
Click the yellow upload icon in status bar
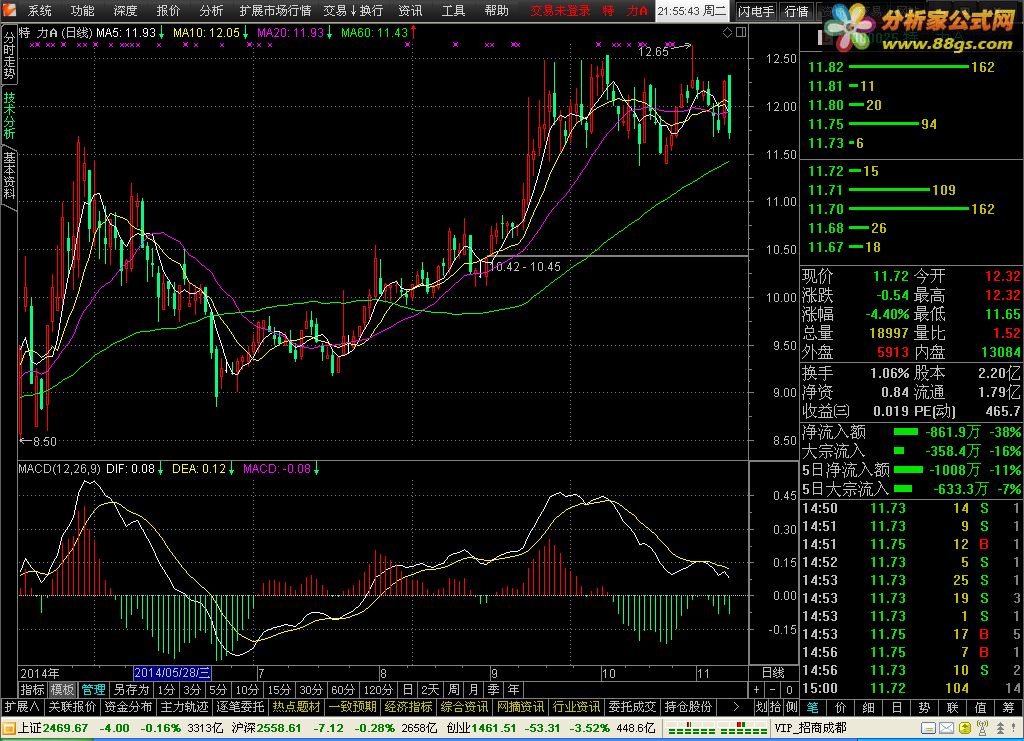pyautogui.click(x=965, y=728)
